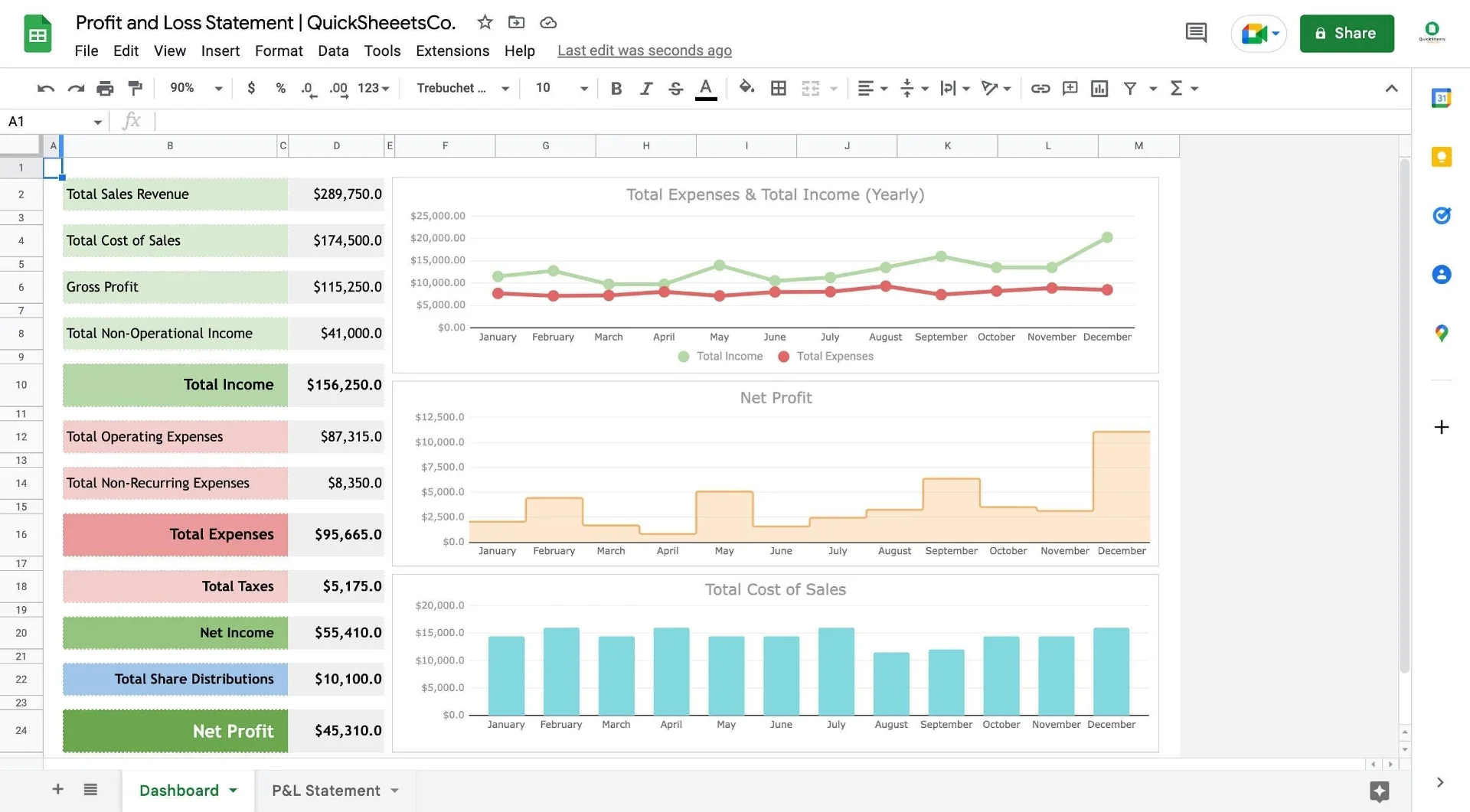
Task: Open Last edit was seconds ago link
Action: coord(645,51)
